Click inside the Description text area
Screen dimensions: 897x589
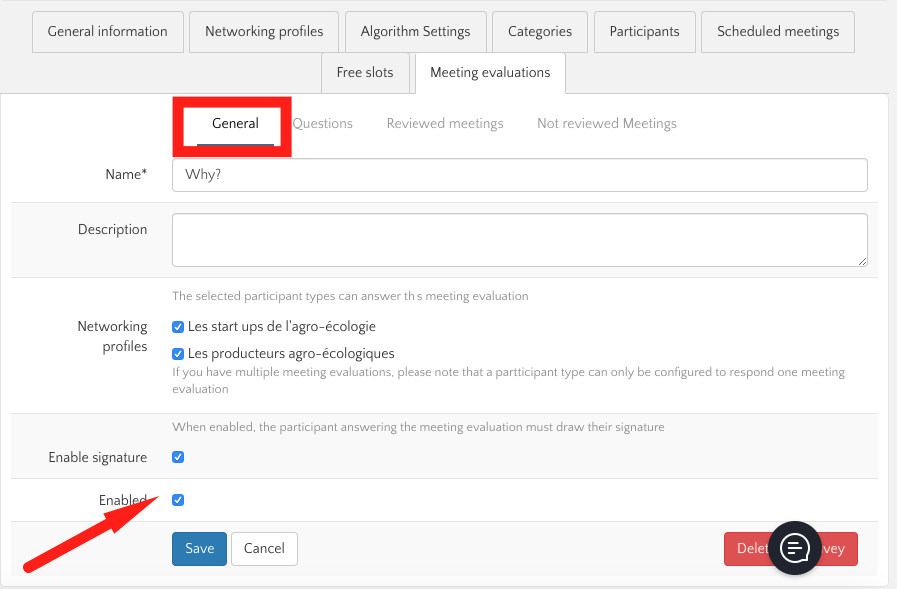click(519, 240)
